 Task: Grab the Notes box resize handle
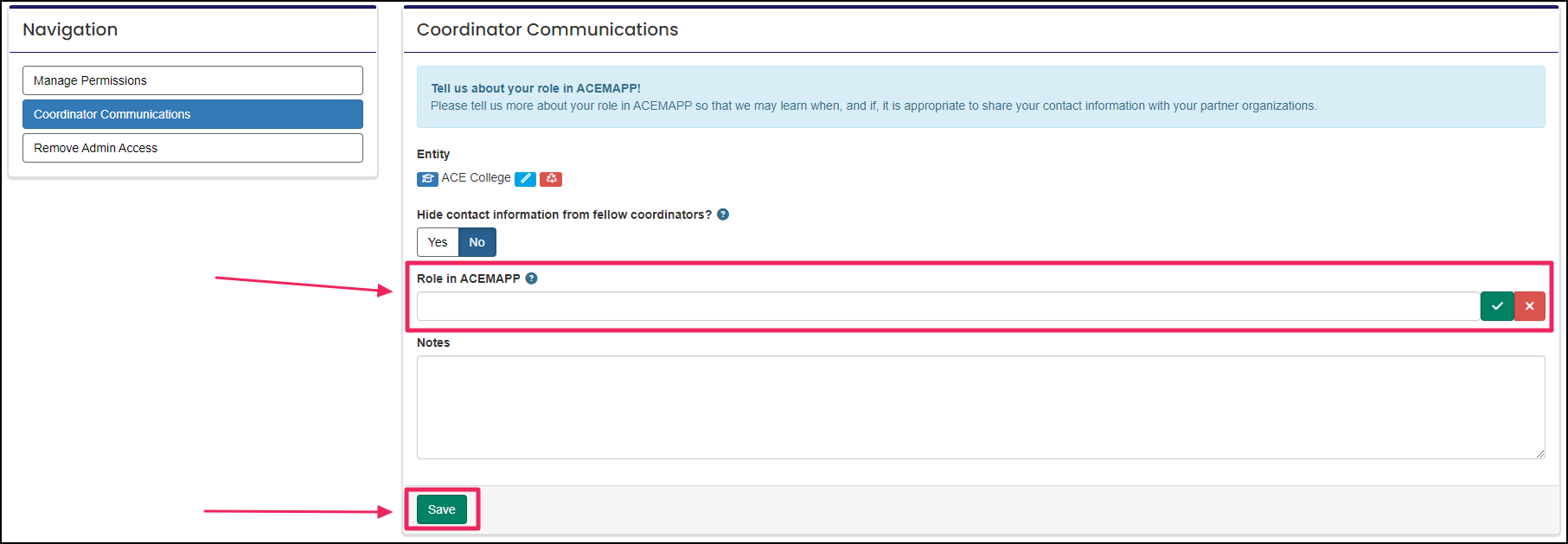click(1539, 453)
